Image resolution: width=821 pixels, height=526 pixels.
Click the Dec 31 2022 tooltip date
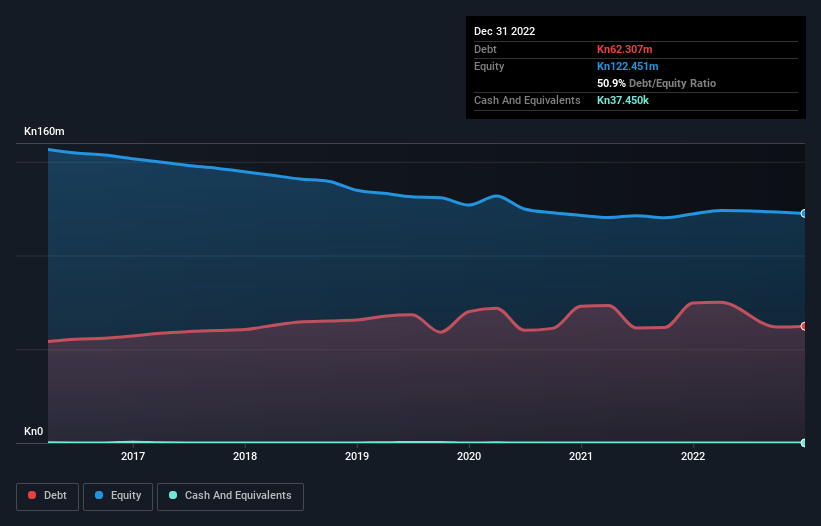(505, 31)
